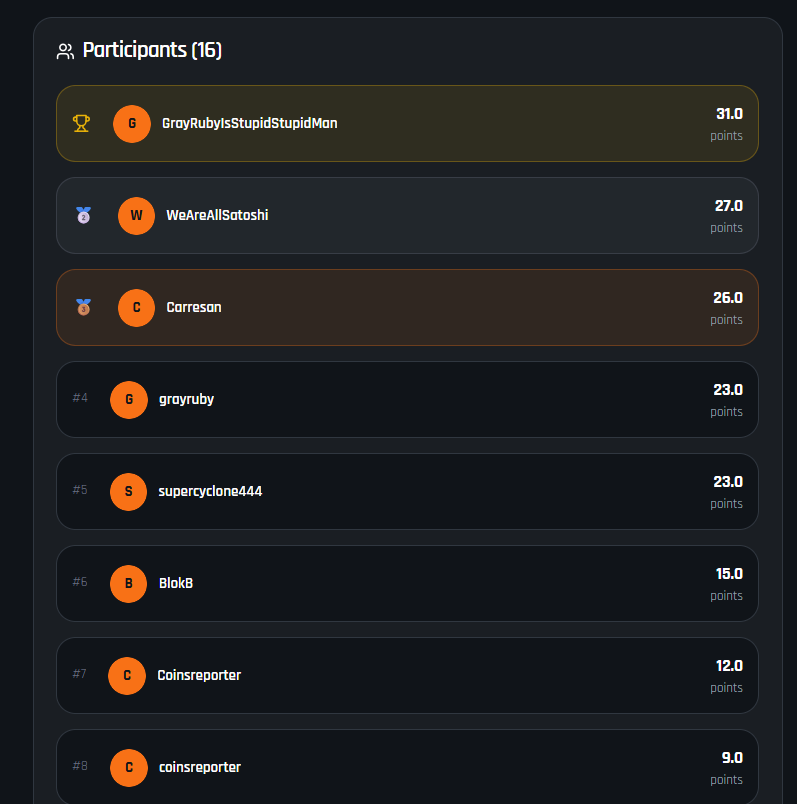Click supercyclone444's S avatar
797x804 pixels.
click(128, 491)
